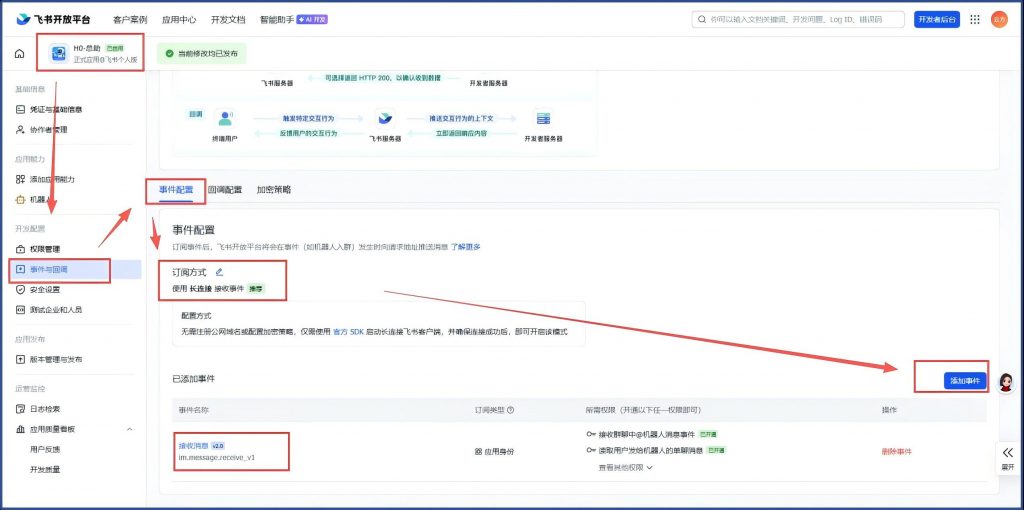Screen dimensions: 1024x510
Task: Open the apps grid icon in header
Action: (975, 19)
